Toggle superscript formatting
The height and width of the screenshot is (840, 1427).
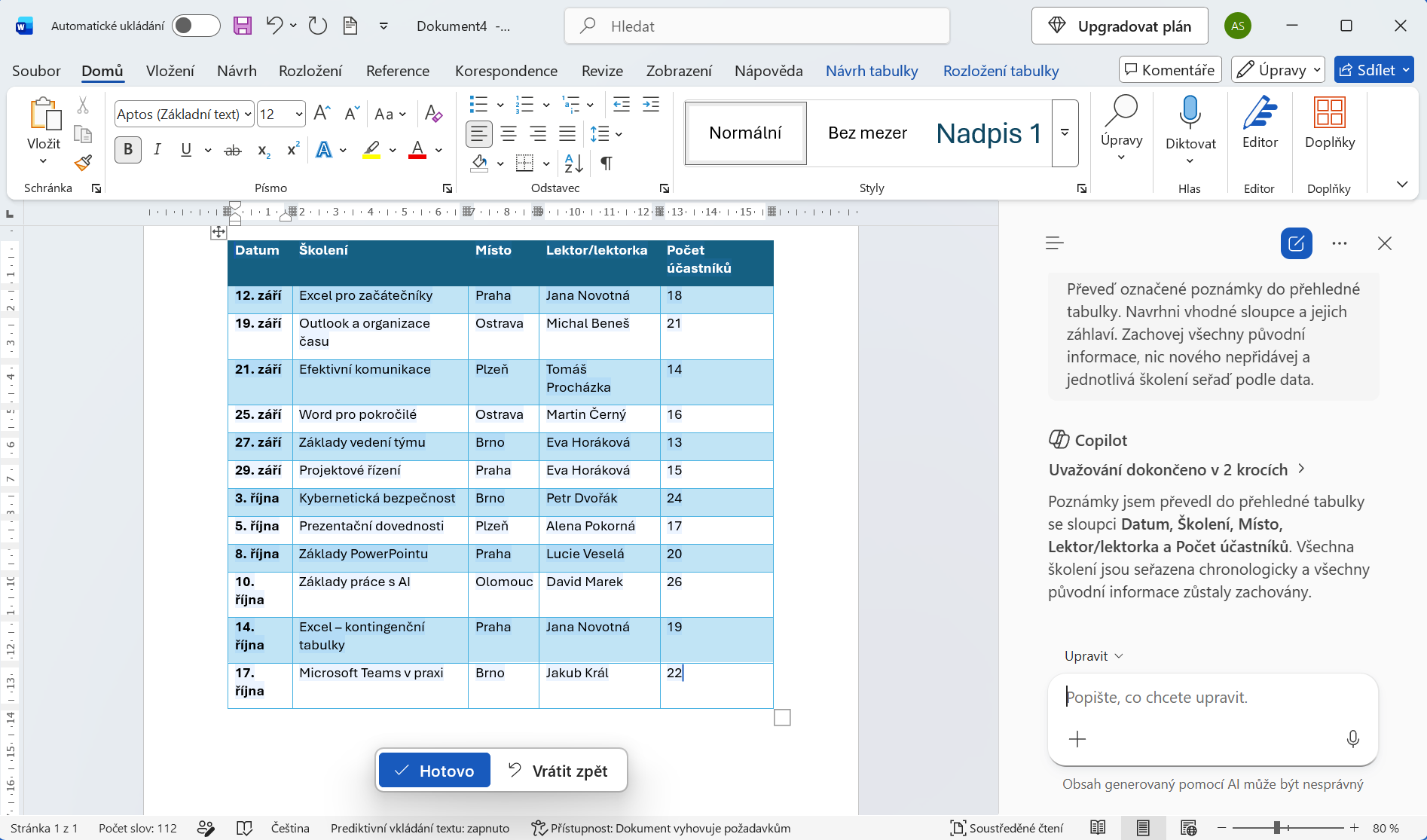coord(294,149)
